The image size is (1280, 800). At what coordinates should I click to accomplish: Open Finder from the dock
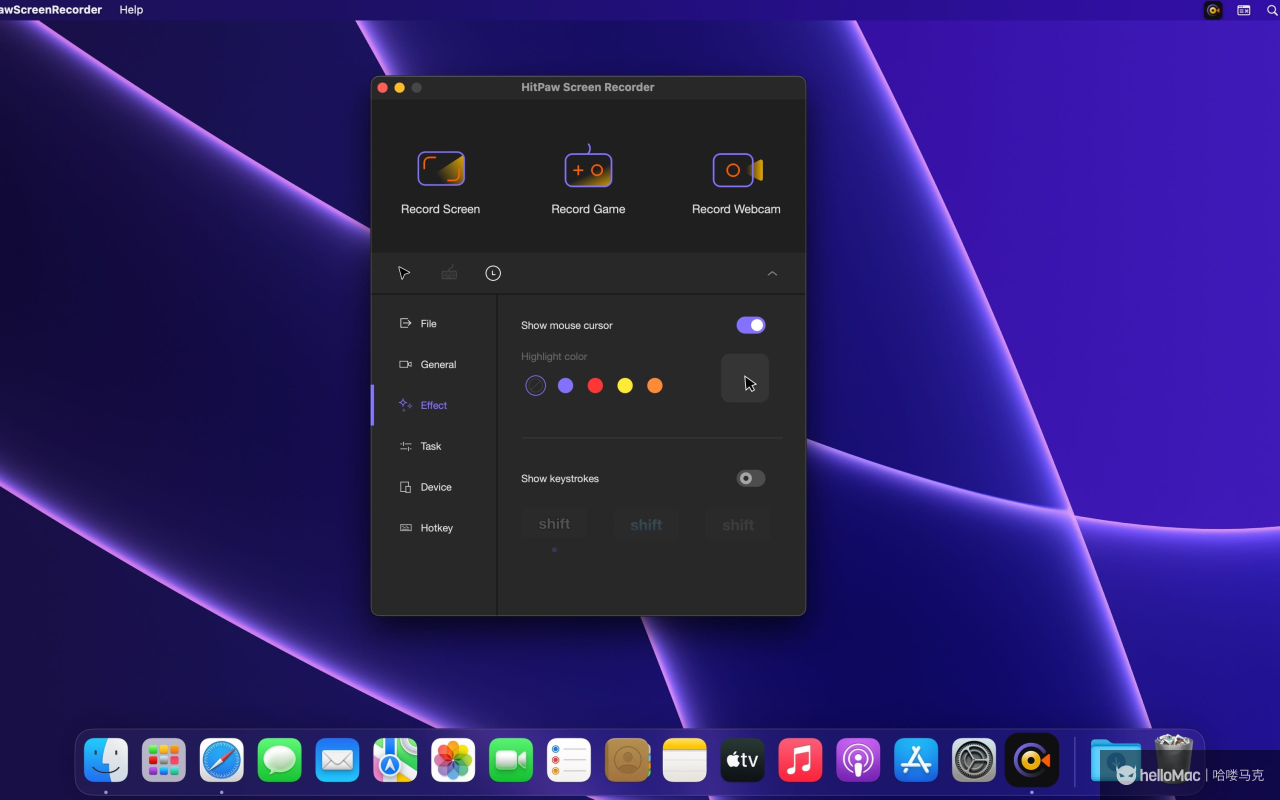pyautogui.click(x=106, y=760)
